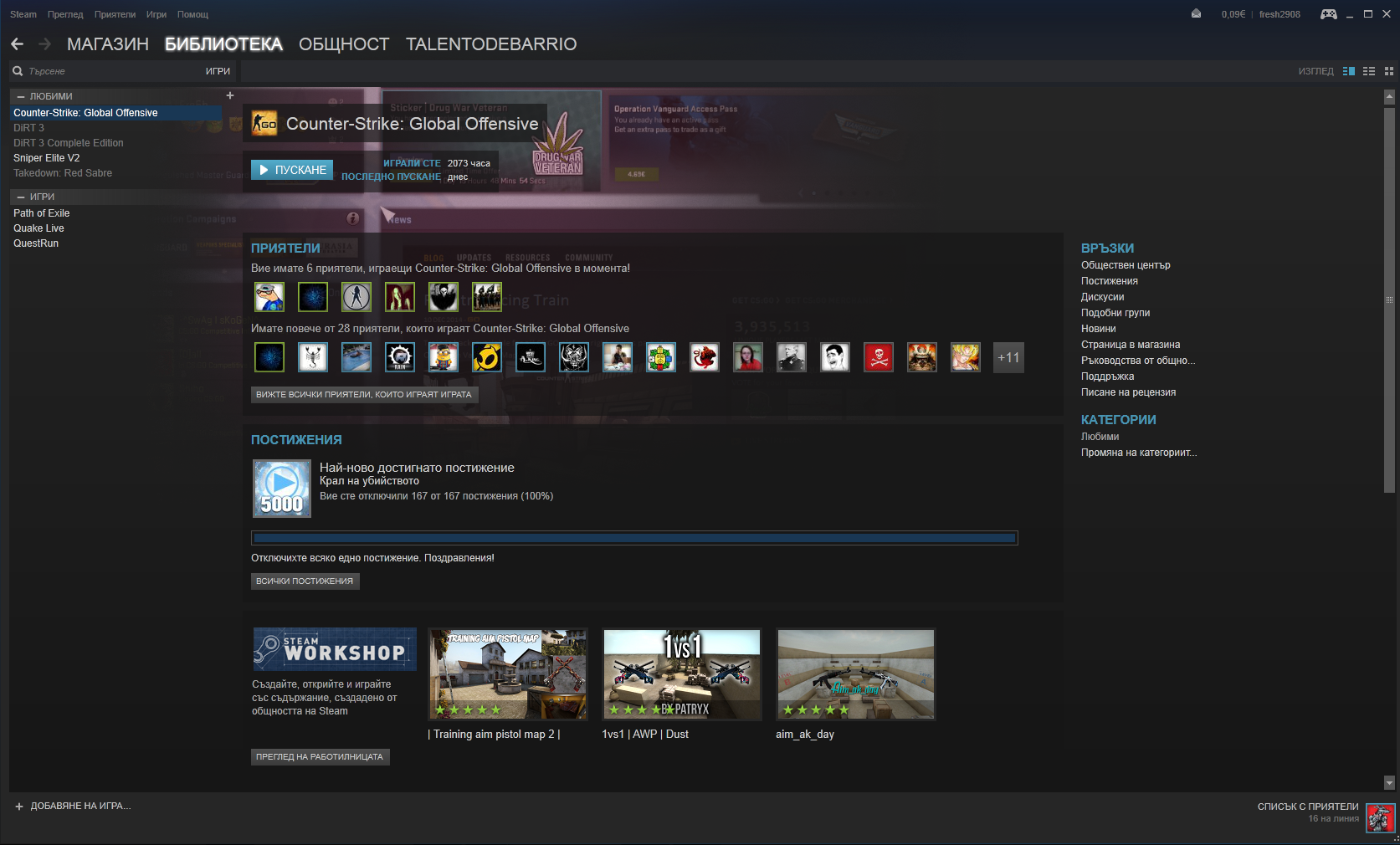Screen dimensions: 1400x845
Task: Open the meme face friend avatar
Action: [x=835, y=357]
